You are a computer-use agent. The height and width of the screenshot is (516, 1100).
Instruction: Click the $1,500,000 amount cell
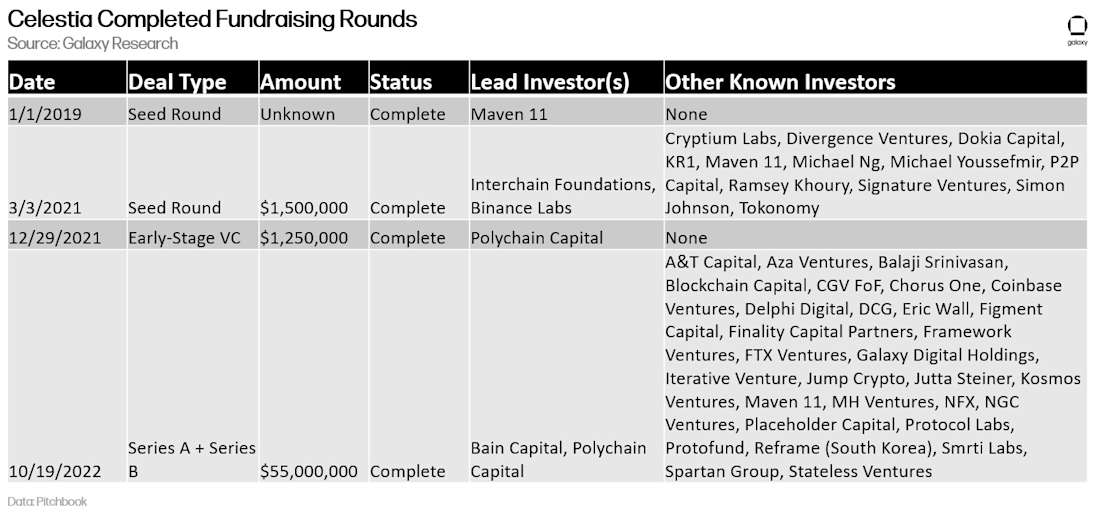pos(304,208)
